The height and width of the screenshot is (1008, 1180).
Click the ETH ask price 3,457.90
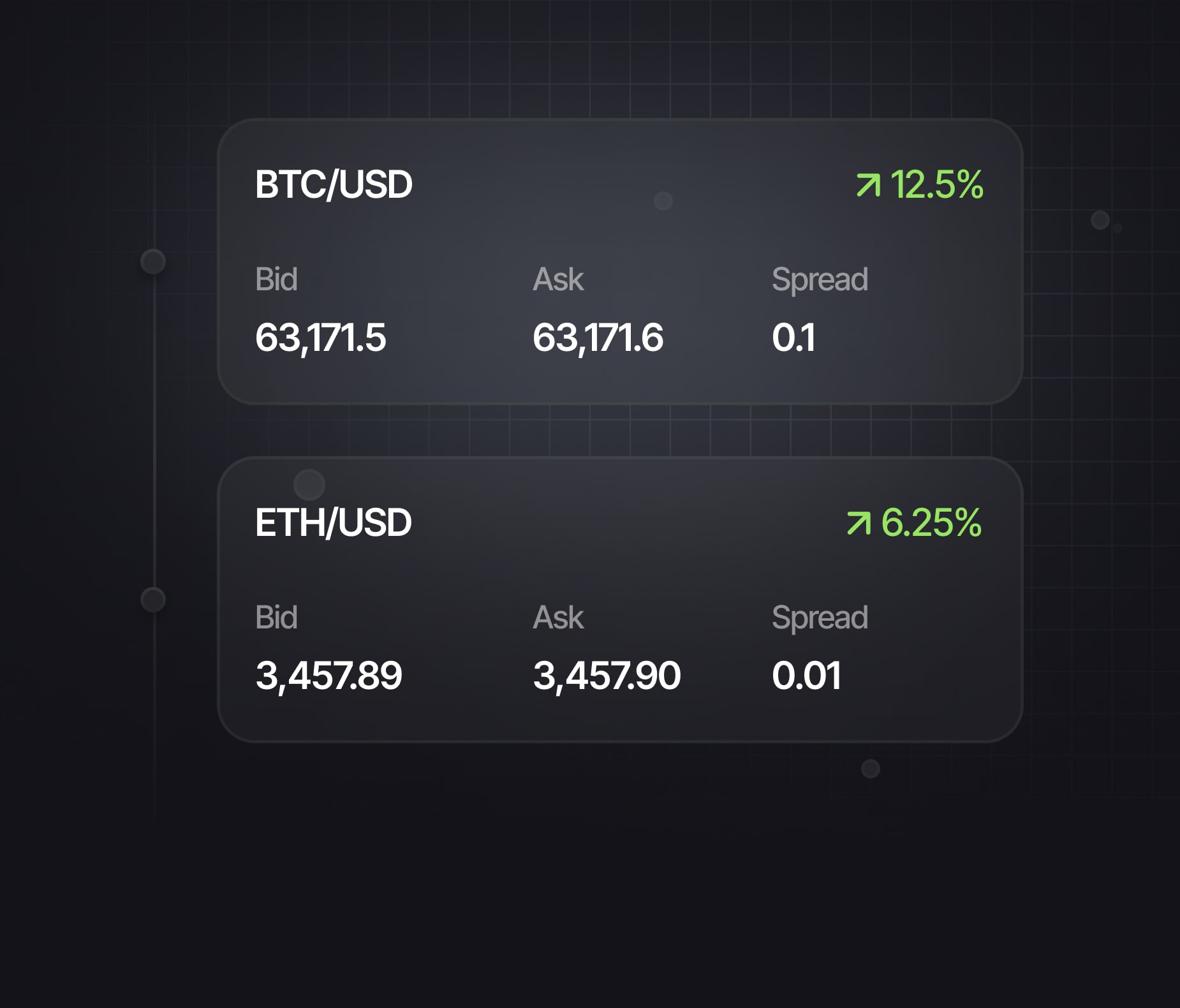(x=607, y=676)
